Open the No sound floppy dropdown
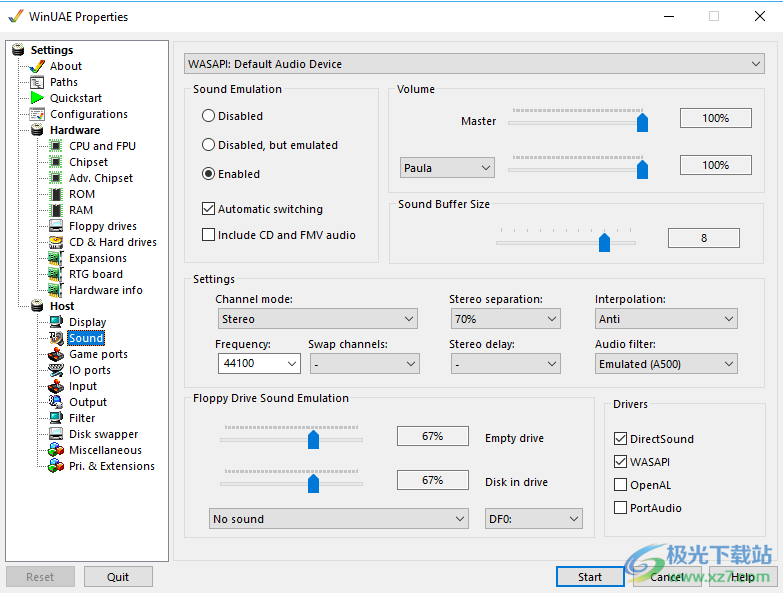Screen dimensions: 783x593 (339, 519)
